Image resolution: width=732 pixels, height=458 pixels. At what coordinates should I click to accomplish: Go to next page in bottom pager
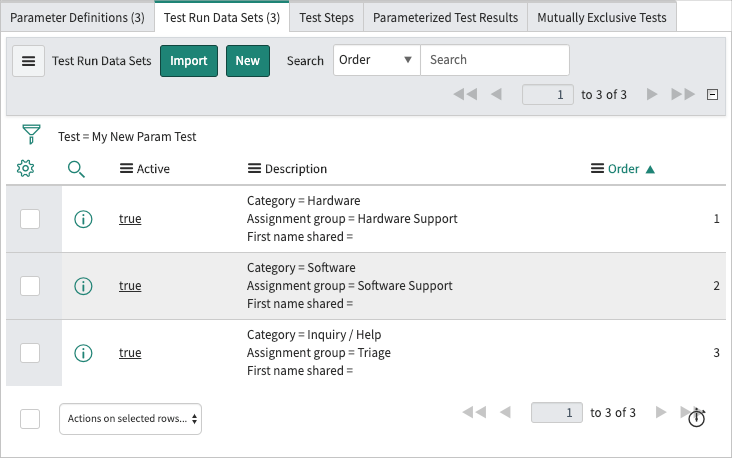(x=661, y=412)
